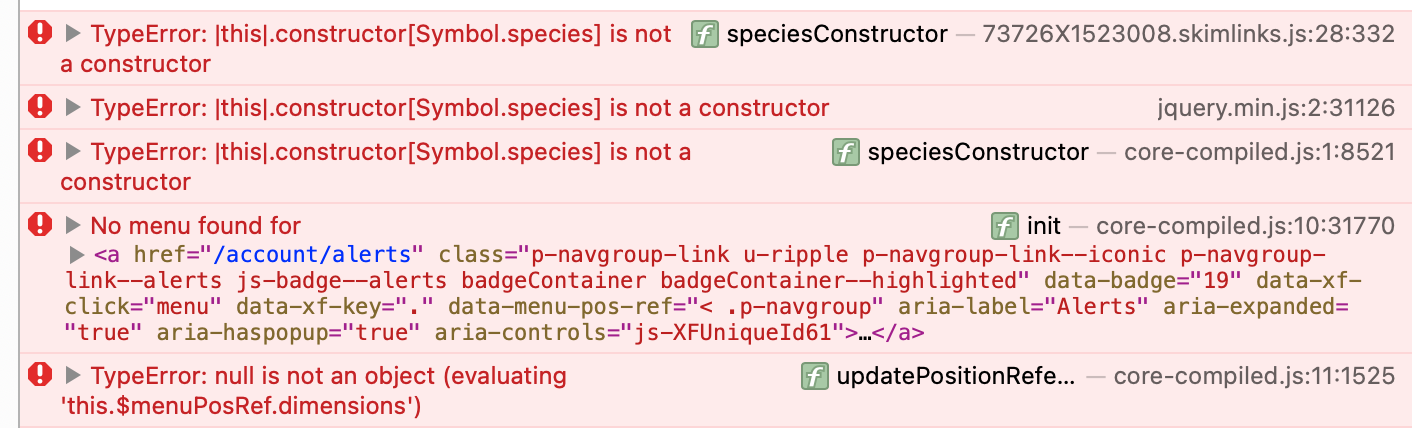The height and width of the screenshot is (428, 1412).
Task: Expand the TypeError from core-compiled.js:1:8521
Action: click(72, 152)
